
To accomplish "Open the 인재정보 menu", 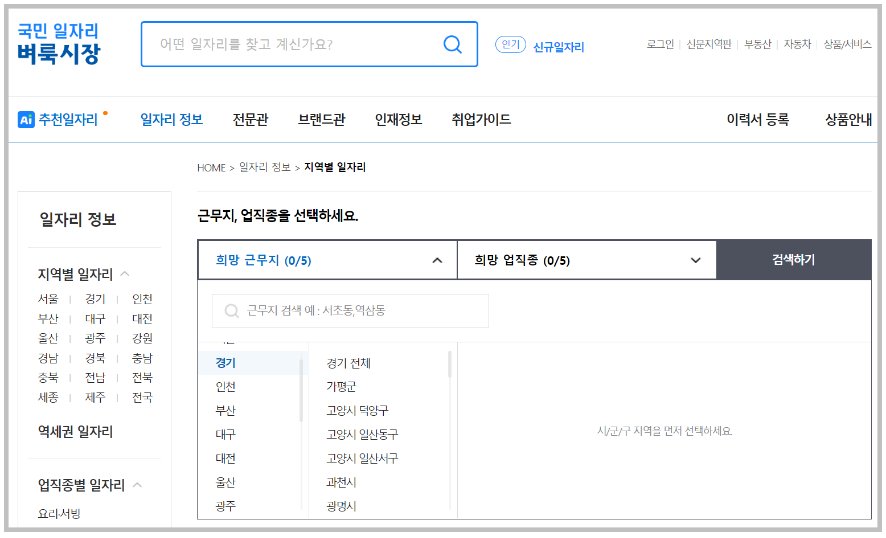I will tap(398, 120).
